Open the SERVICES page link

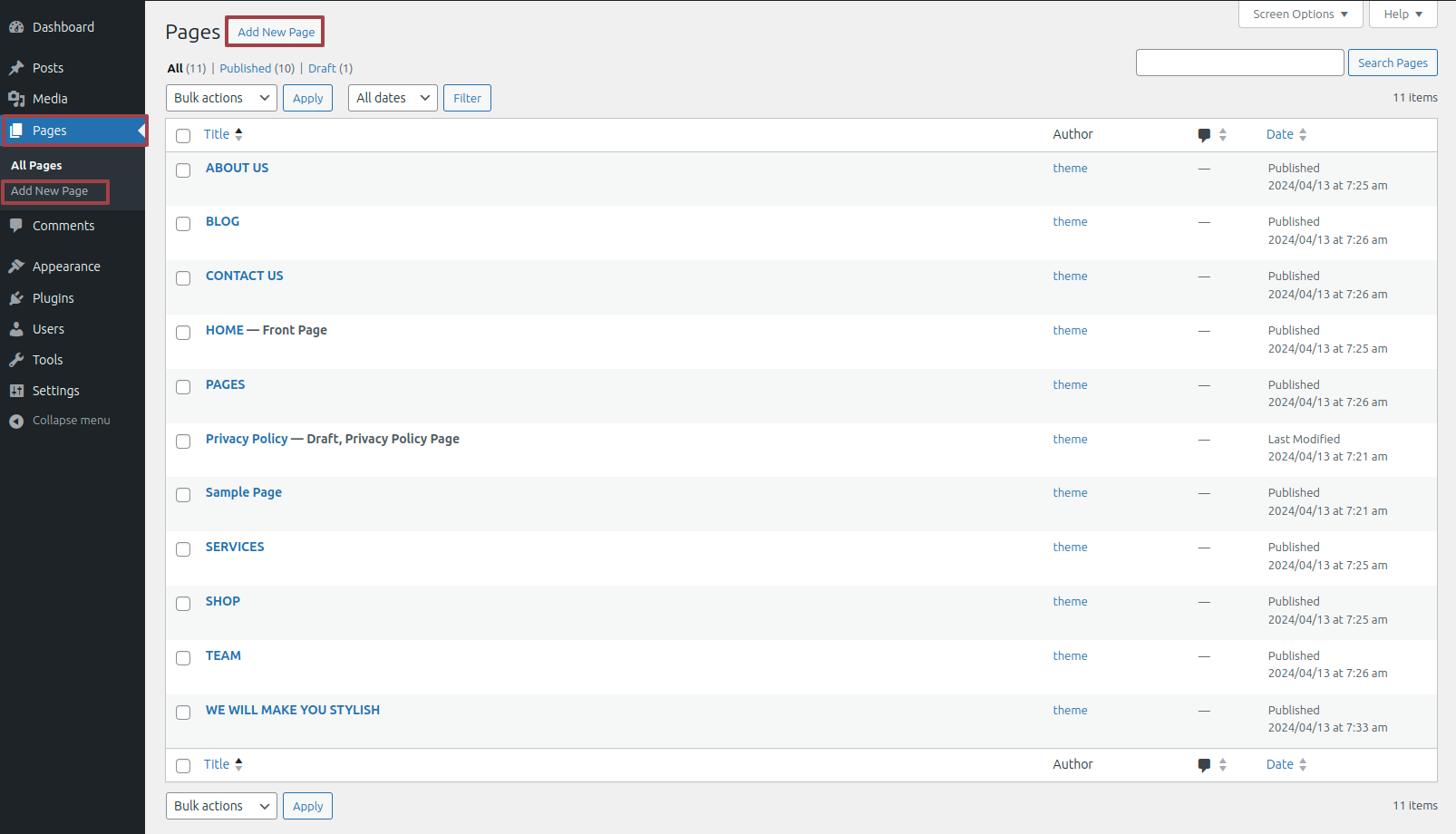(x=235, y=547)
